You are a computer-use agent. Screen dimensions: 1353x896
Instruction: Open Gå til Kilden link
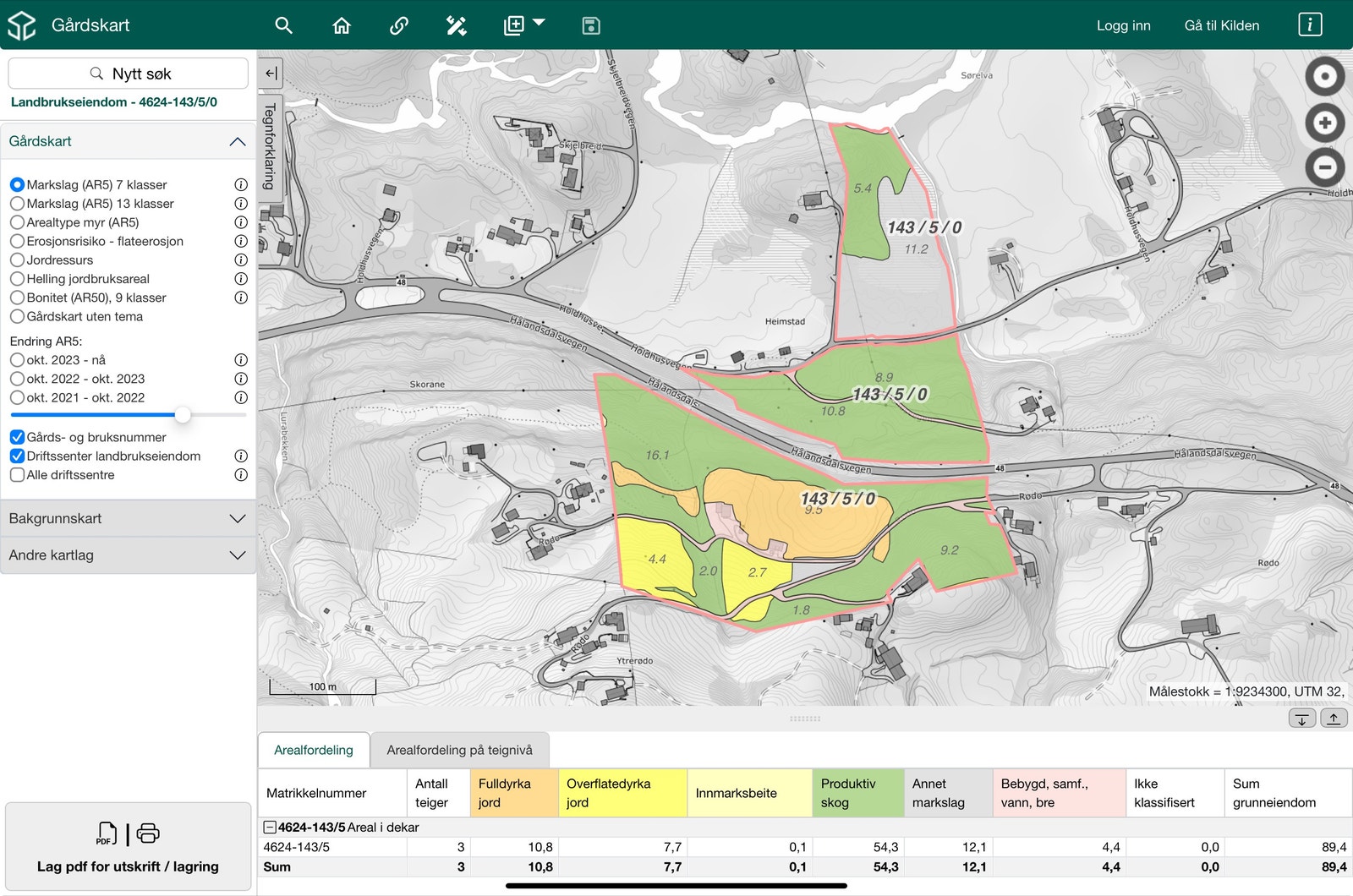(x=1222, y=25)
